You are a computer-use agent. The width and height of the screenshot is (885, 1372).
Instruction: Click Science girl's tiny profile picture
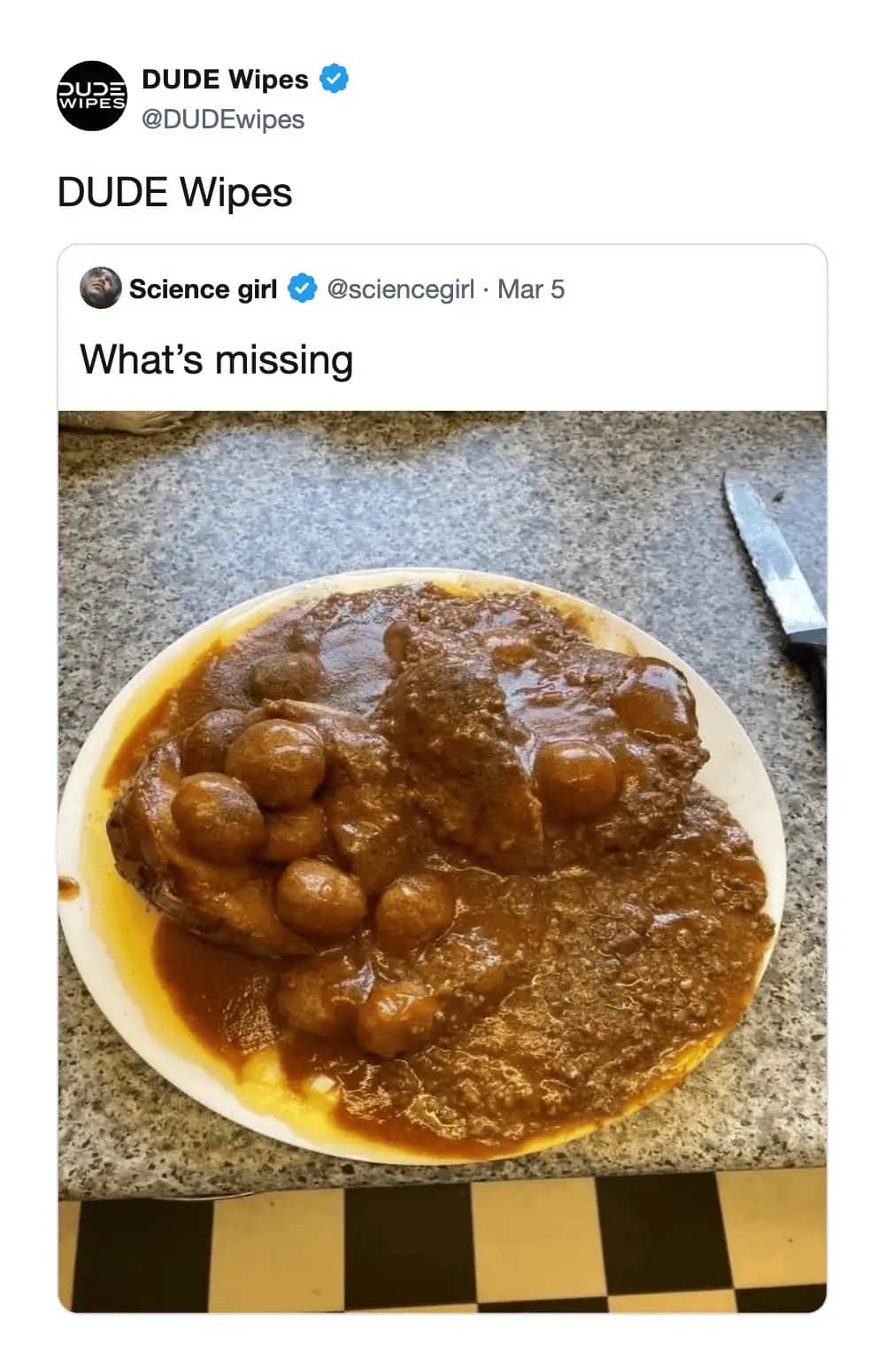100,289
